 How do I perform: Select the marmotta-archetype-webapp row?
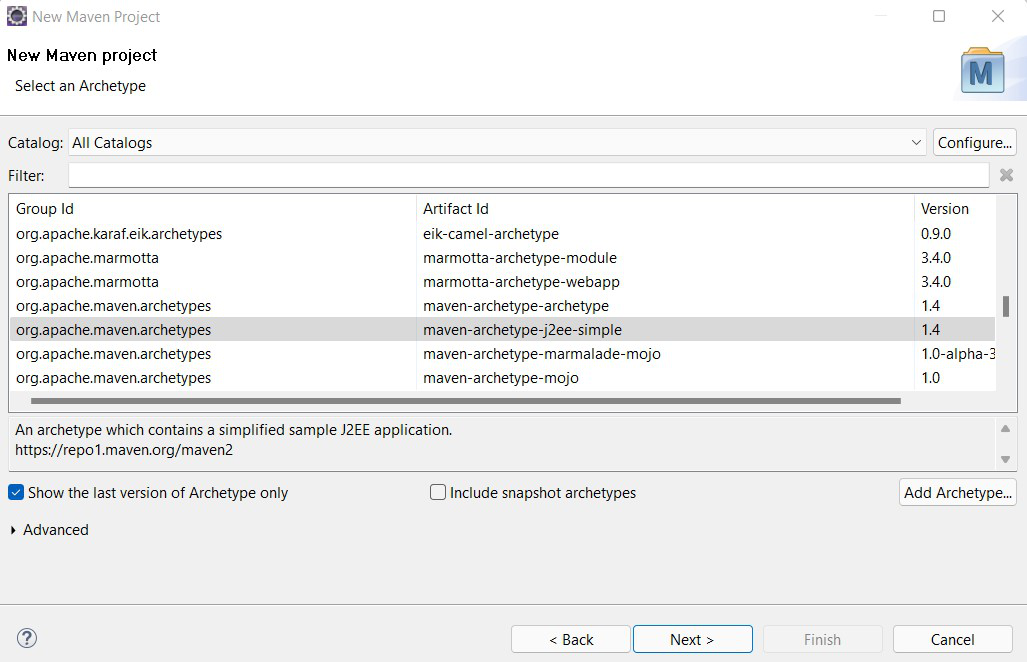click(x=502, y=282)
